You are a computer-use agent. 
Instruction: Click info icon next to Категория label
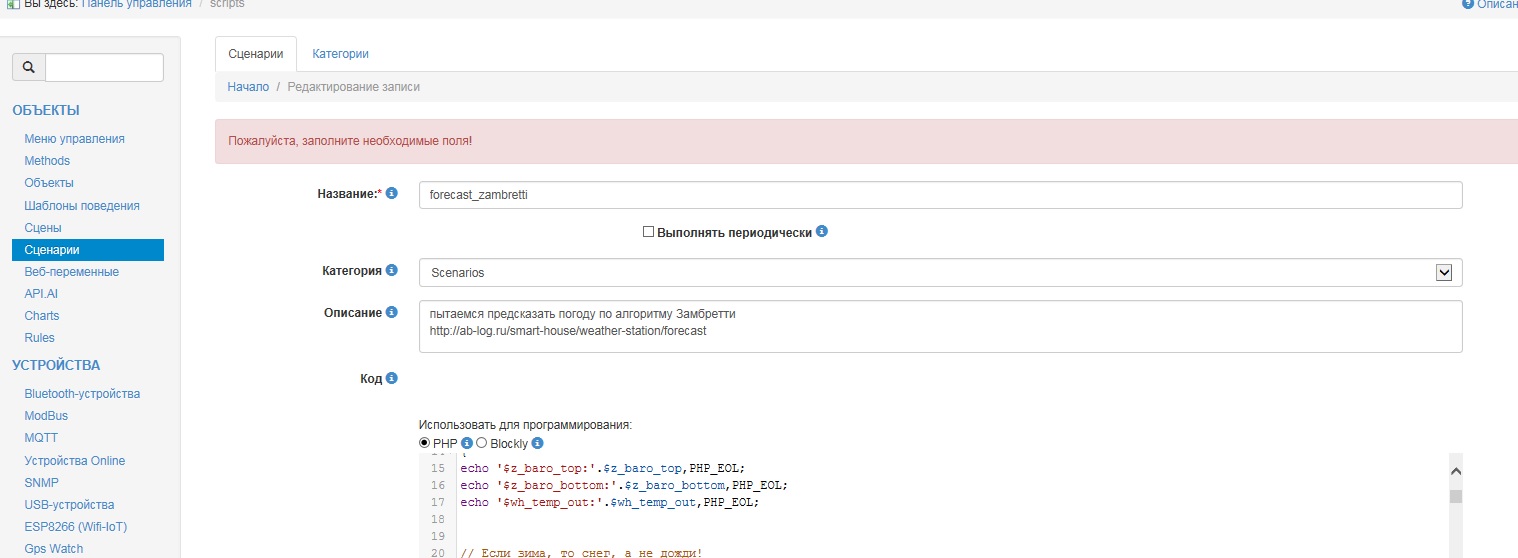392,271
